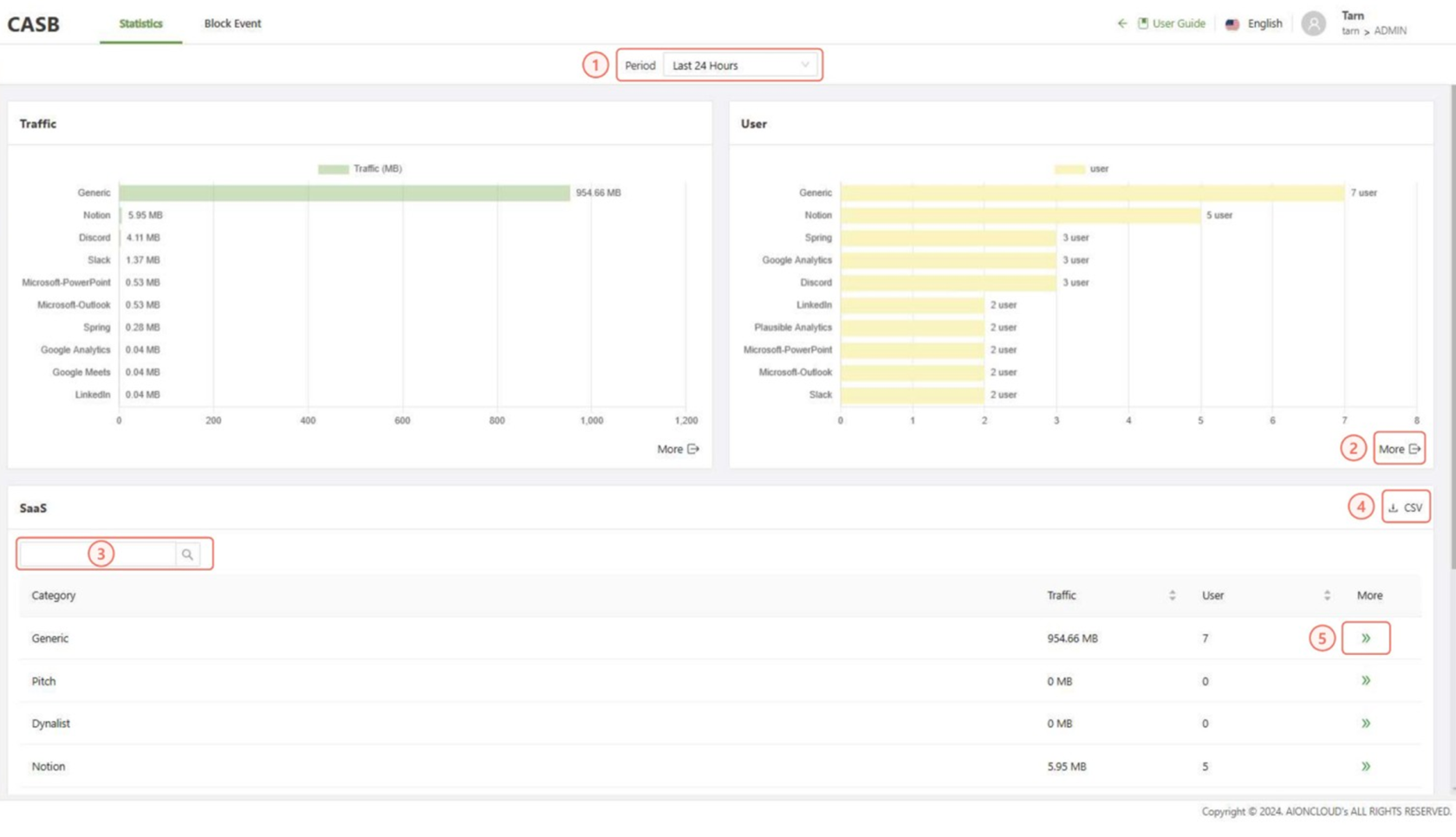Open details arrow for Notion row
The width and height of the screenshot is (1456, 837).
point(1365,767)
